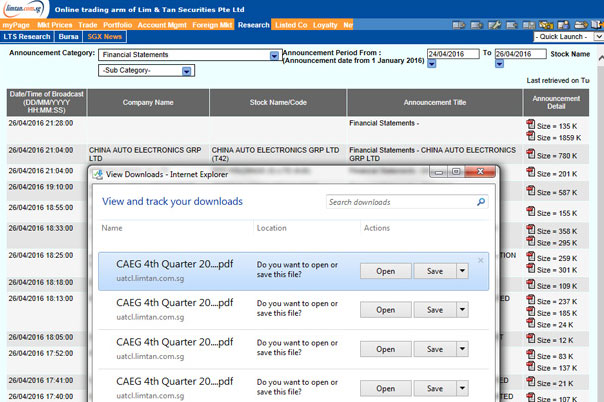Click the magnifier in Search downloads box
Screen dimensions: 604x402
(x=481, y=202)
